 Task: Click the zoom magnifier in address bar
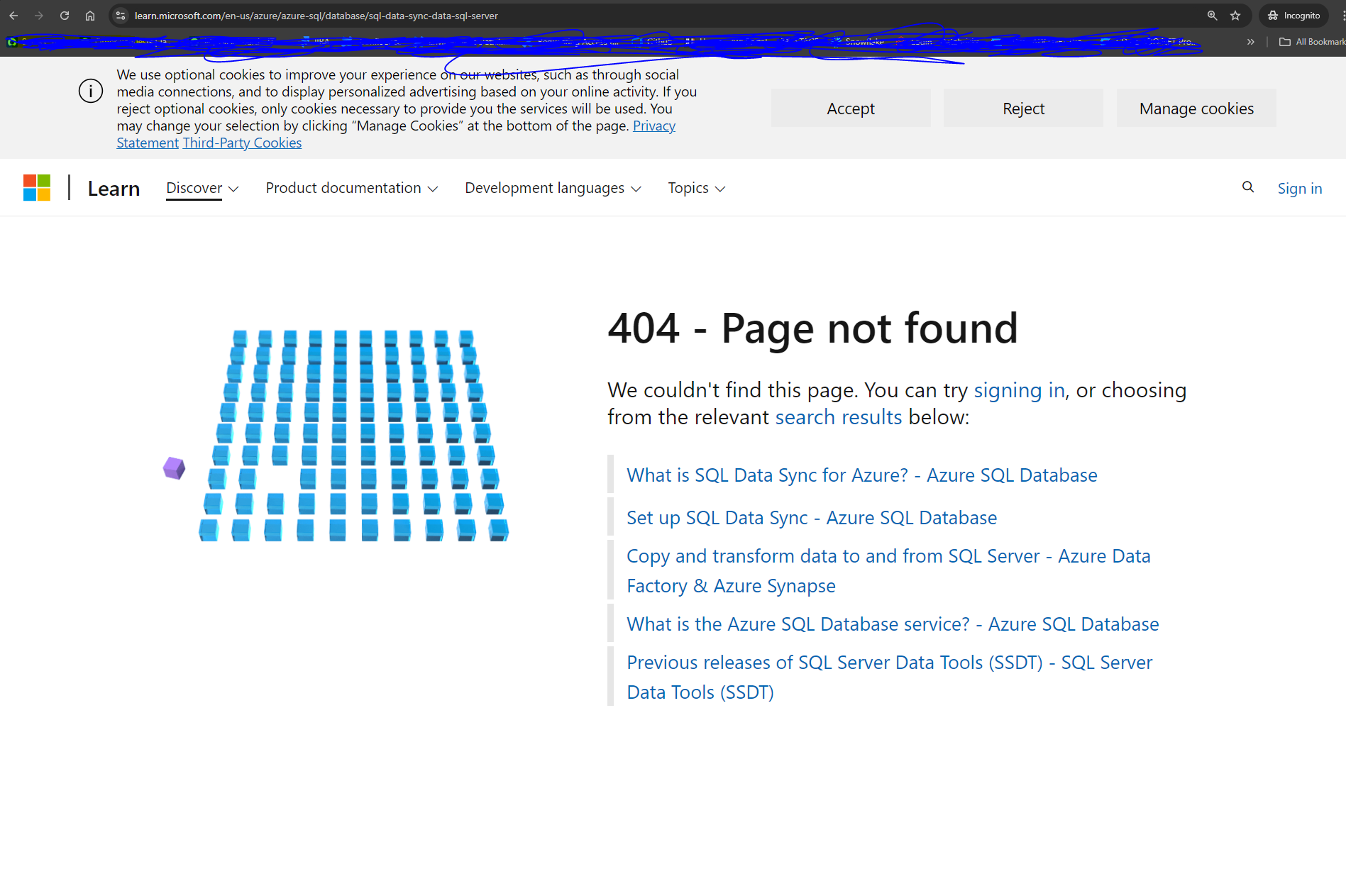tap(1212, 16)
